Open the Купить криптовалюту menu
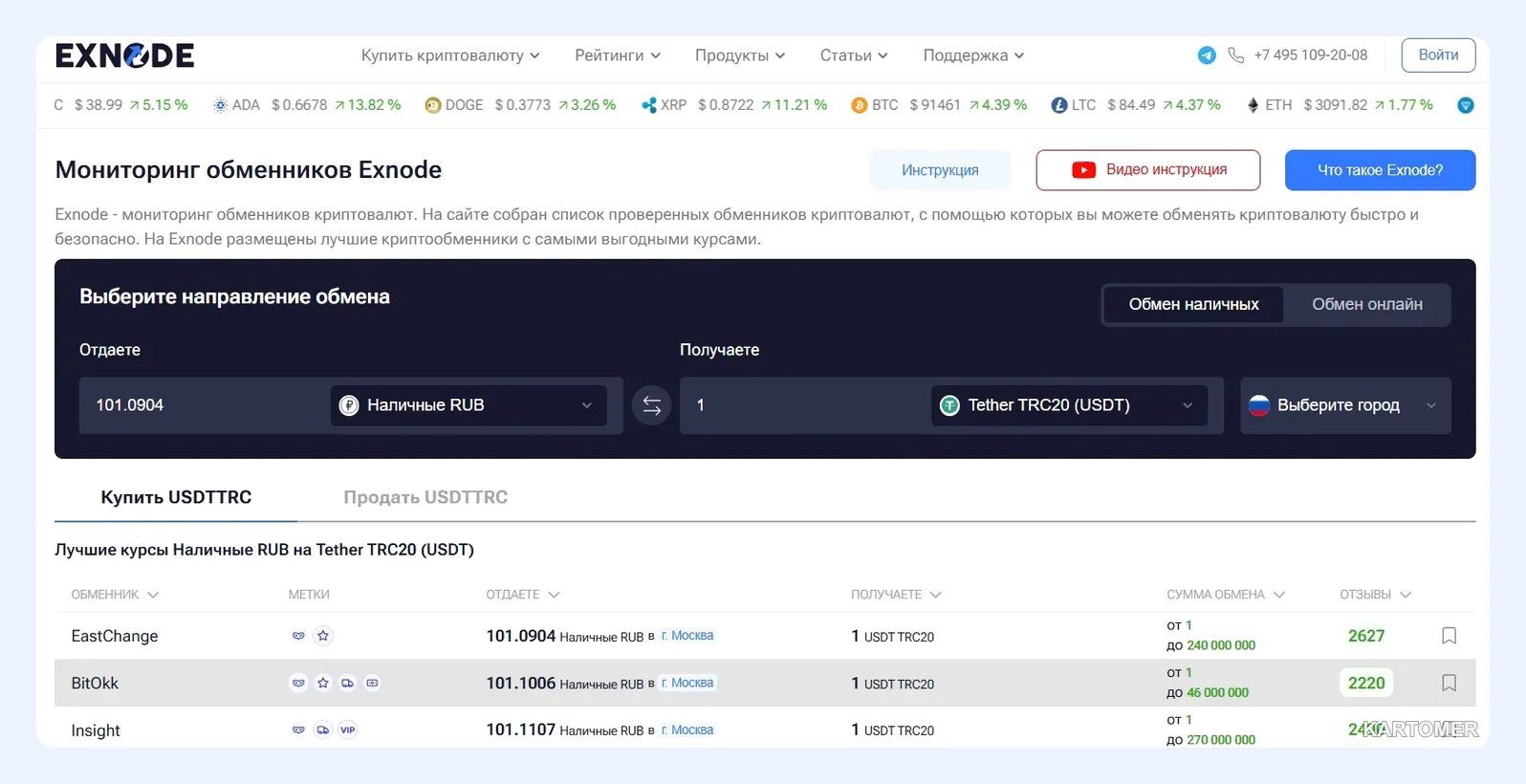Viewport: 1526px width, 784px height. [450, 55]
